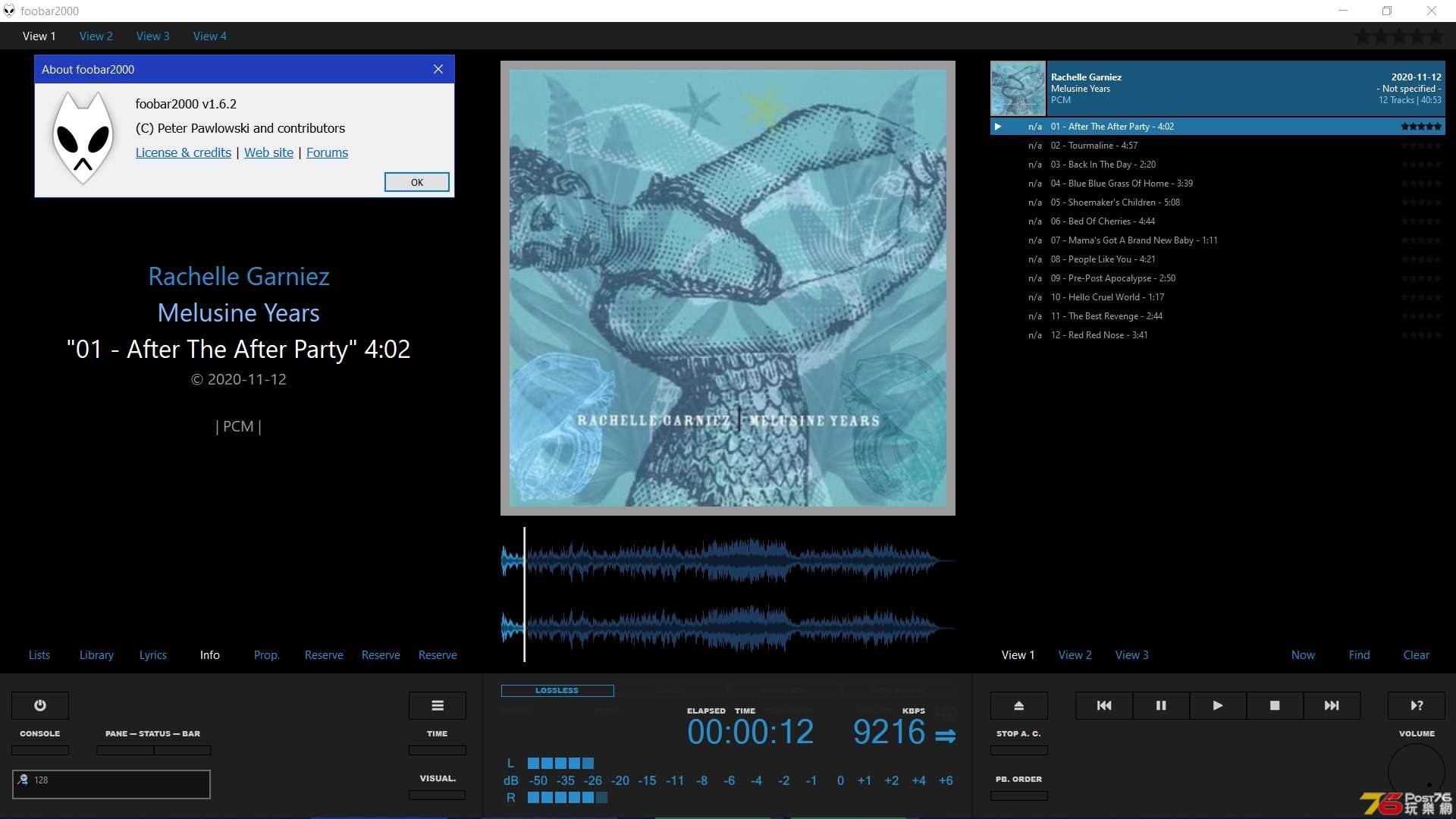
Task: Toggle the TIME indicator bar
Action: coord(438,750)
